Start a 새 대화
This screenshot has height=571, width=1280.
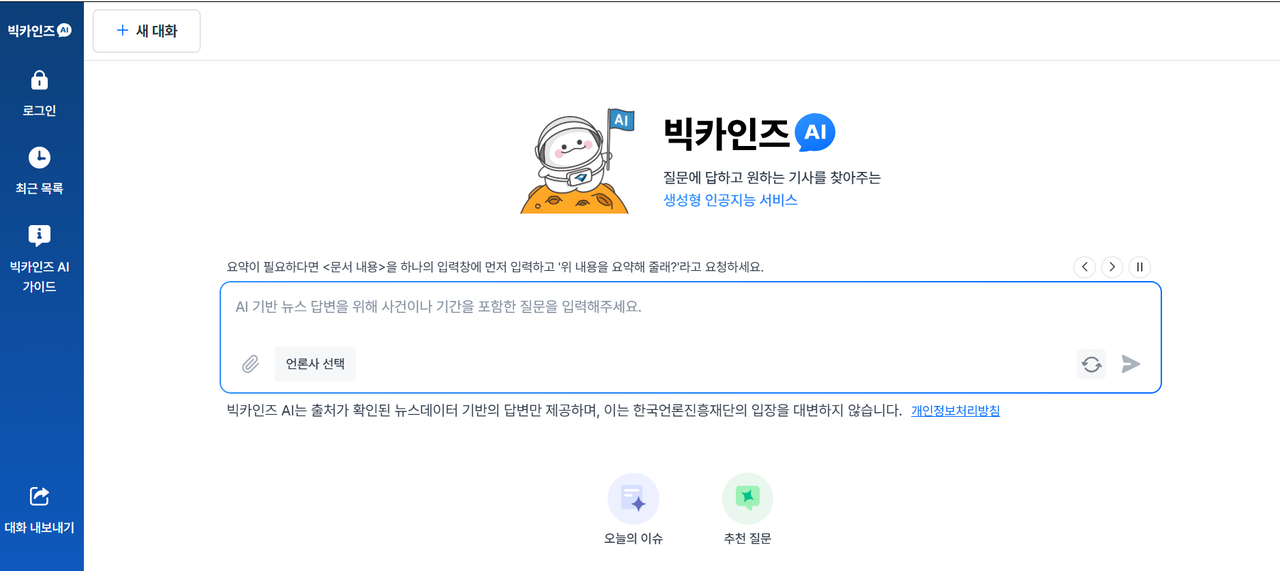(147, 31)
